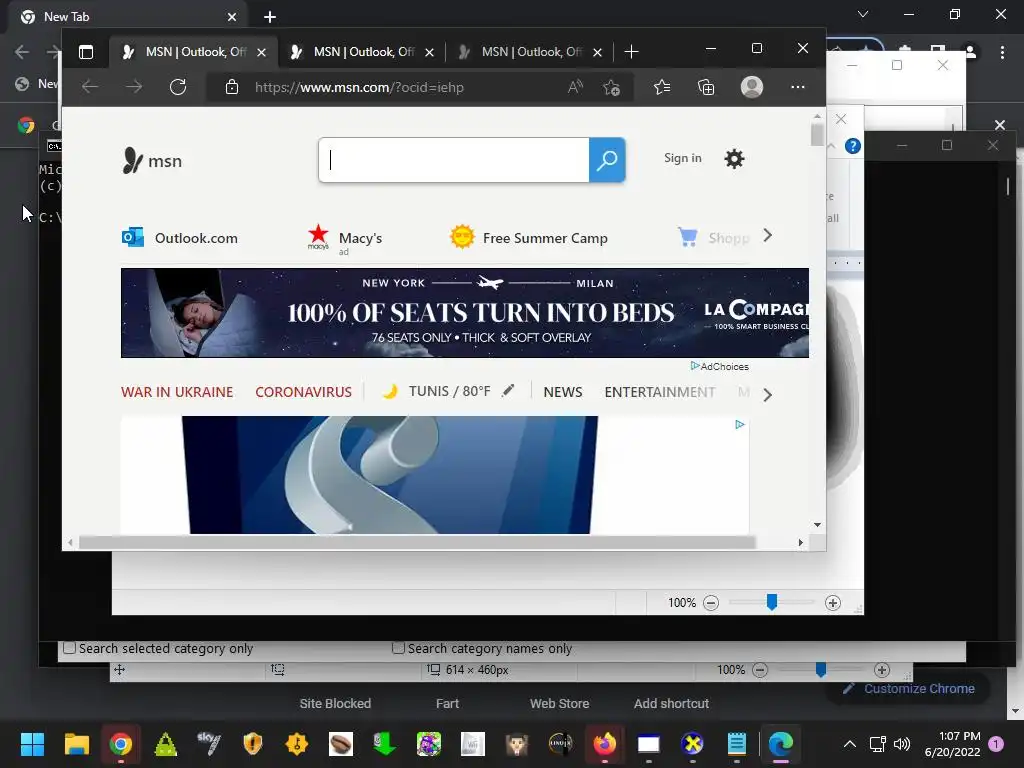1024x768 pixels.
Task: Adjust front window zoom slider handle
Action: (771, 602)
